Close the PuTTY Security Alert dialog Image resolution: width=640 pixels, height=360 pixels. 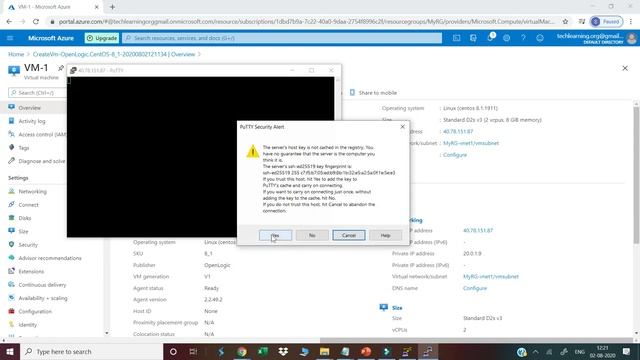(x=402, y=127)
